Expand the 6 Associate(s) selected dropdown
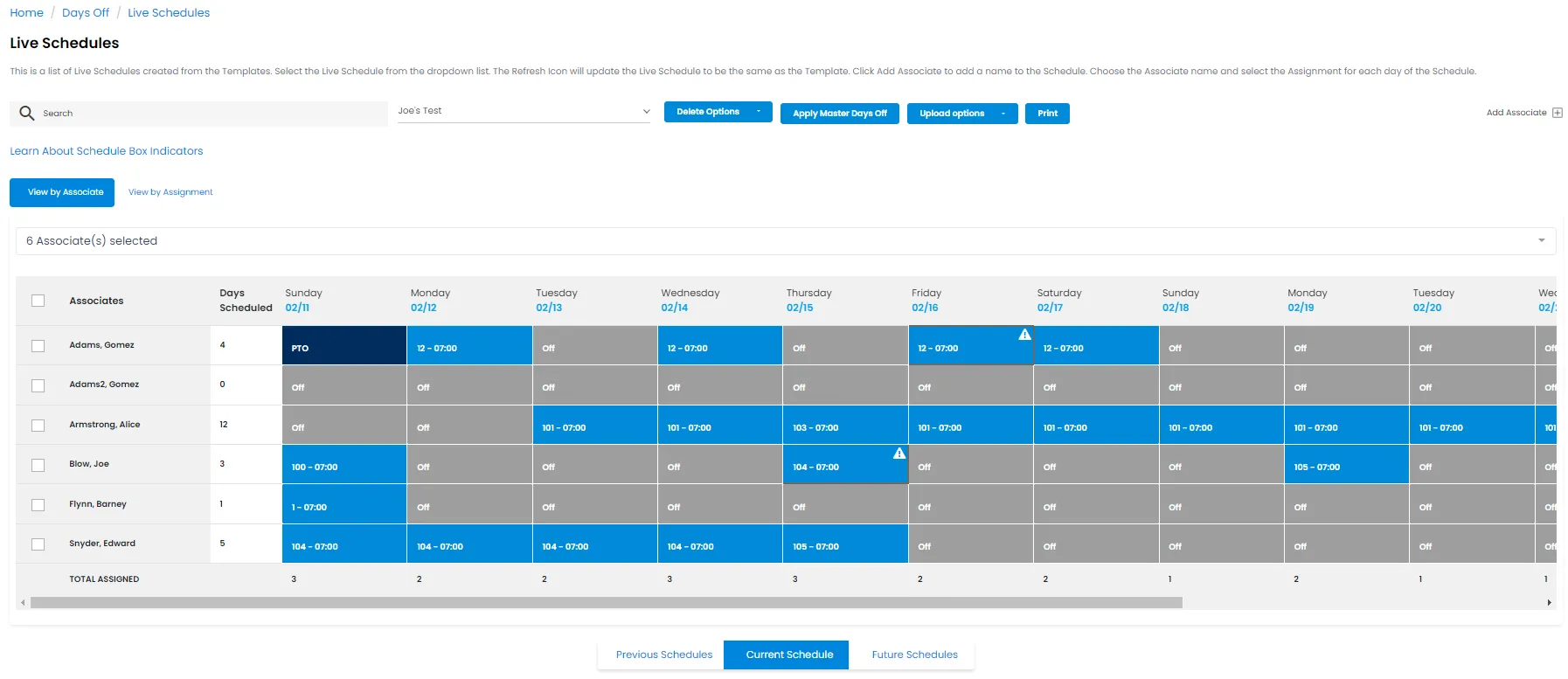 coord(1542,240)
